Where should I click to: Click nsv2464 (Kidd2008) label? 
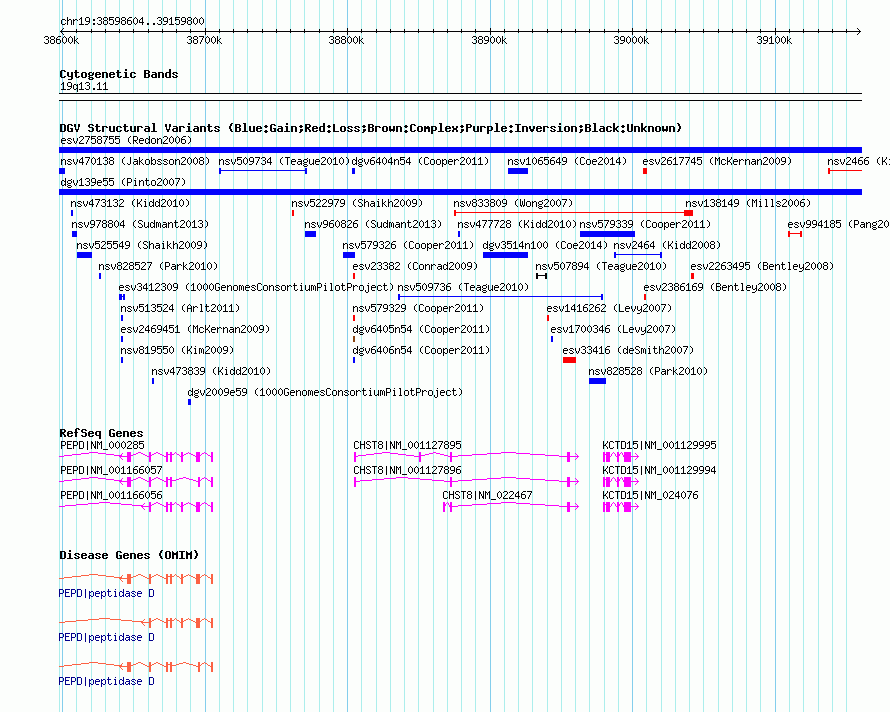(x=667, y=245)
